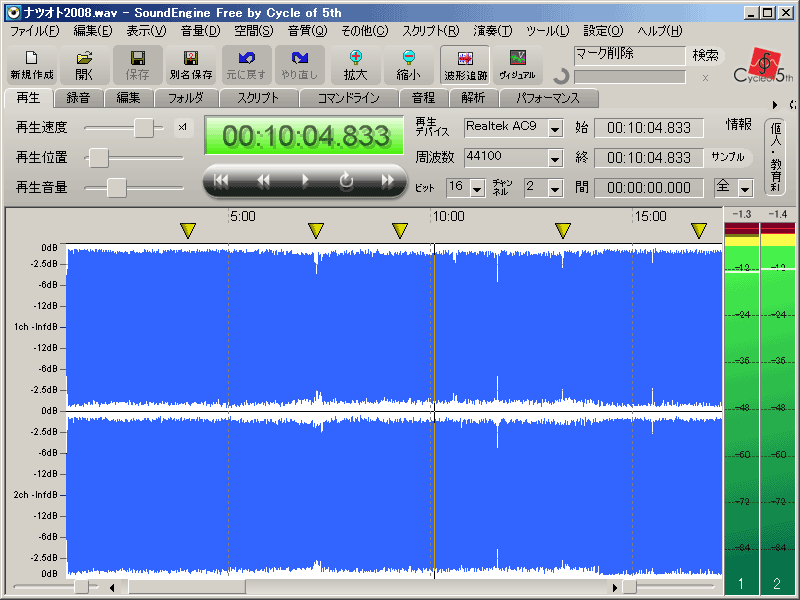Open the ヴィジュアル visualizer icon
Viewport: 800px width, 600px height.
click(x=517, y=65)
